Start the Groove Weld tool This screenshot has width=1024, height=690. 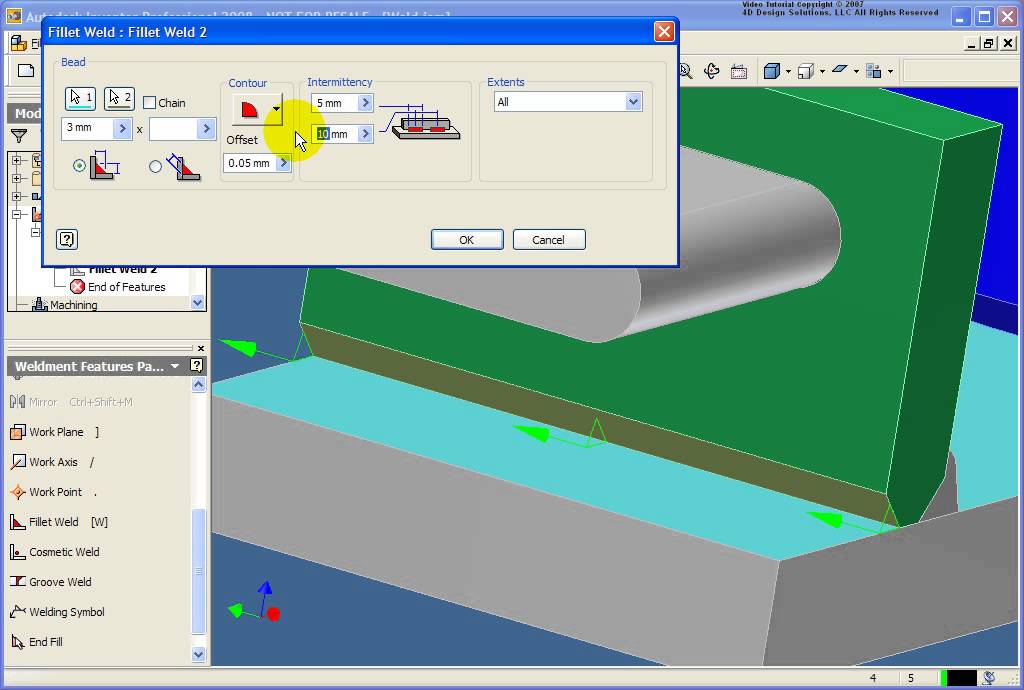(x=51, y=582)
